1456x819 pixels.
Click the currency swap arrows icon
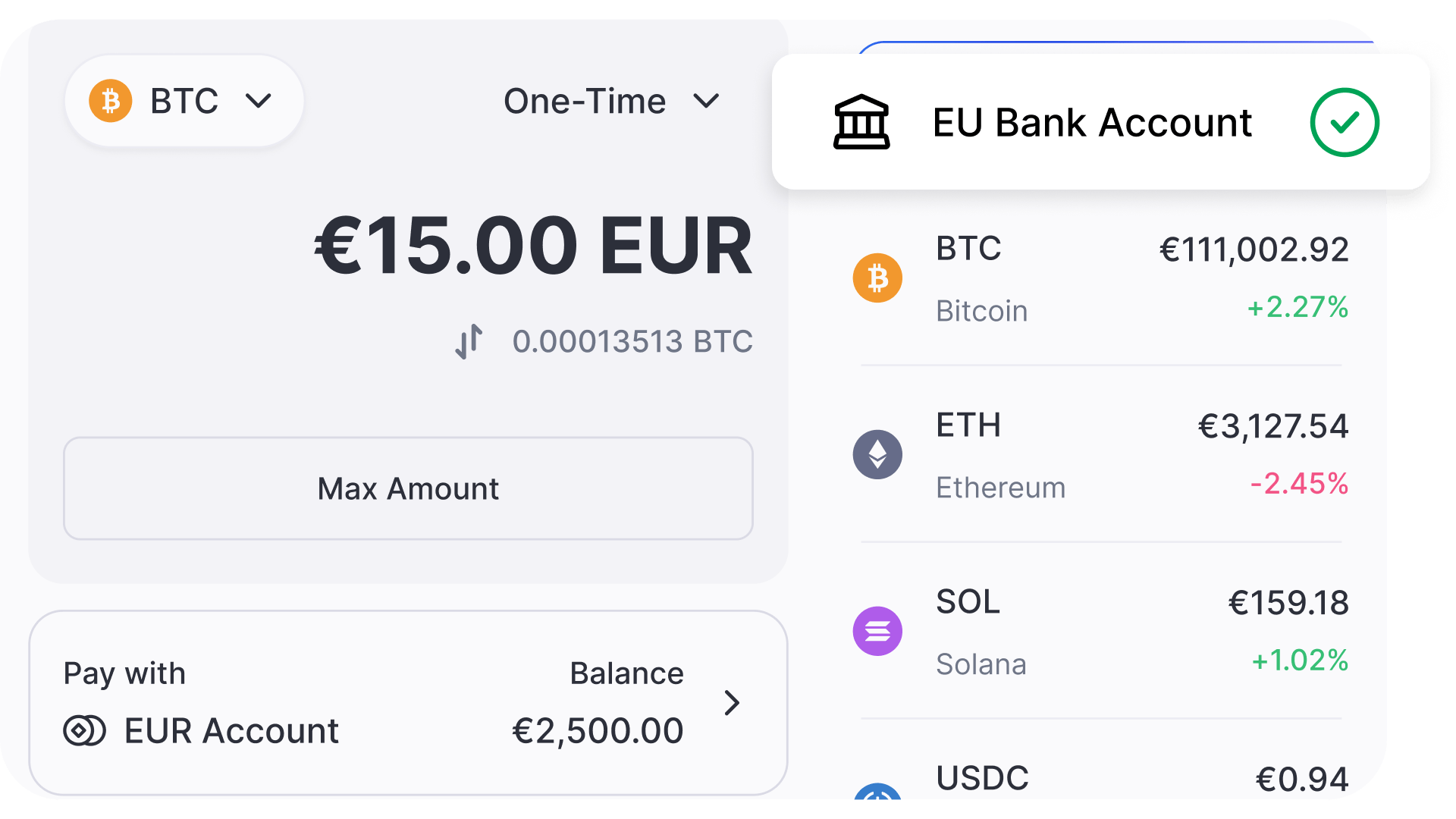tap(469, 341)
